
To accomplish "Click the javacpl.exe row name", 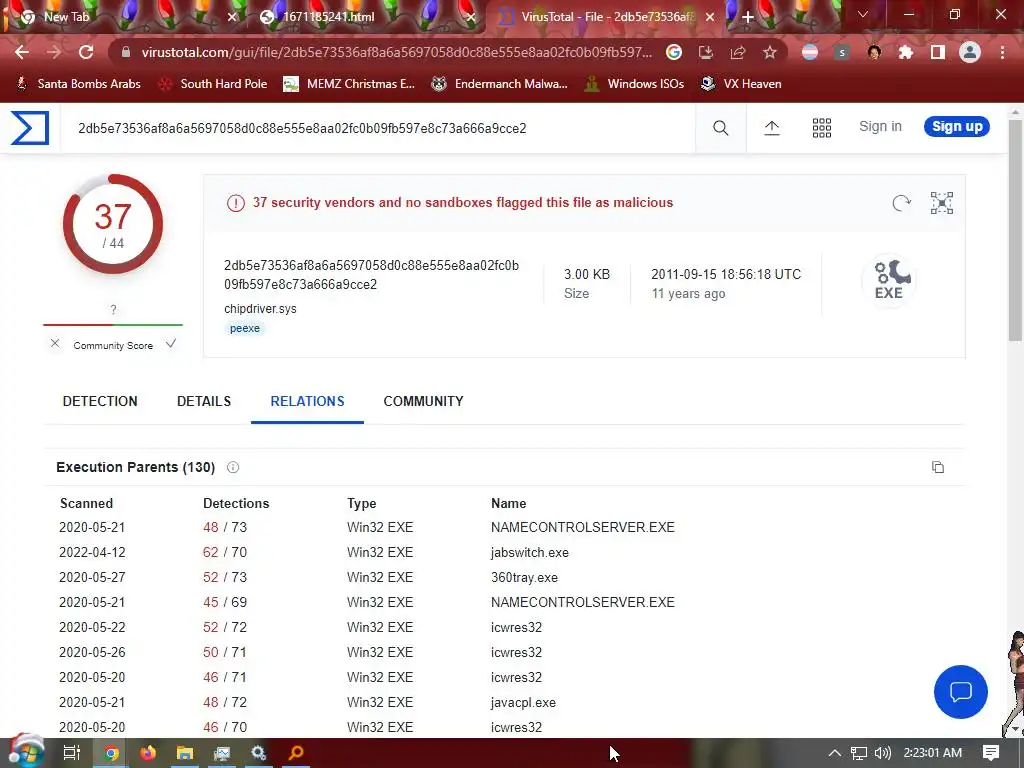I will [523, 703].
